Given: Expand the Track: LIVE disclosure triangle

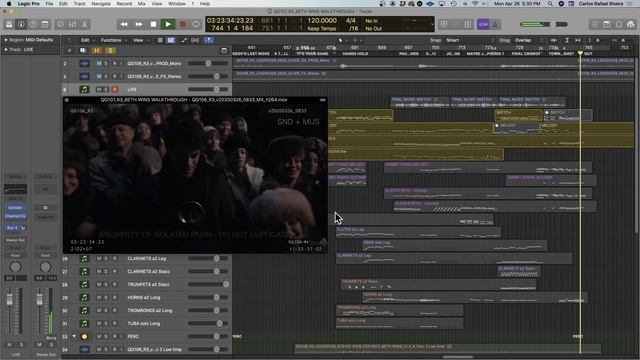Looking at the screenshot, I should [6, 50].
